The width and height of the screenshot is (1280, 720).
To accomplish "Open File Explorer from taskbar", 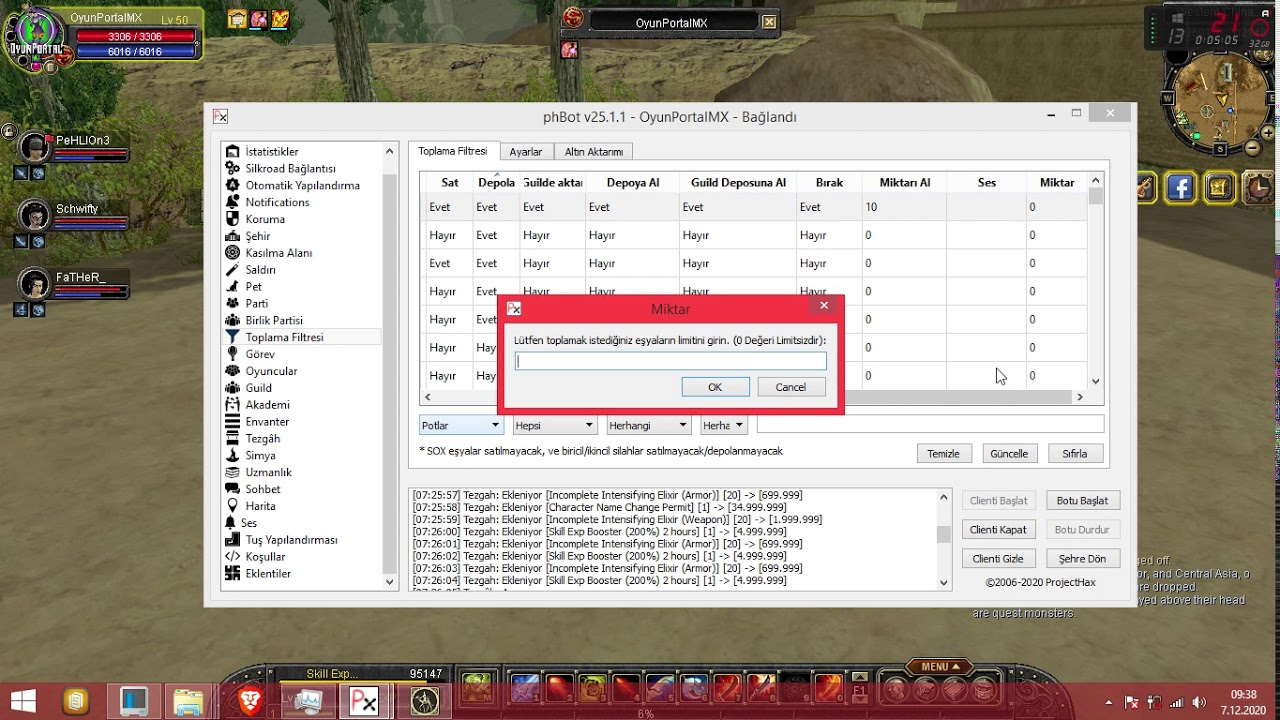I will [x=188, y=701].
